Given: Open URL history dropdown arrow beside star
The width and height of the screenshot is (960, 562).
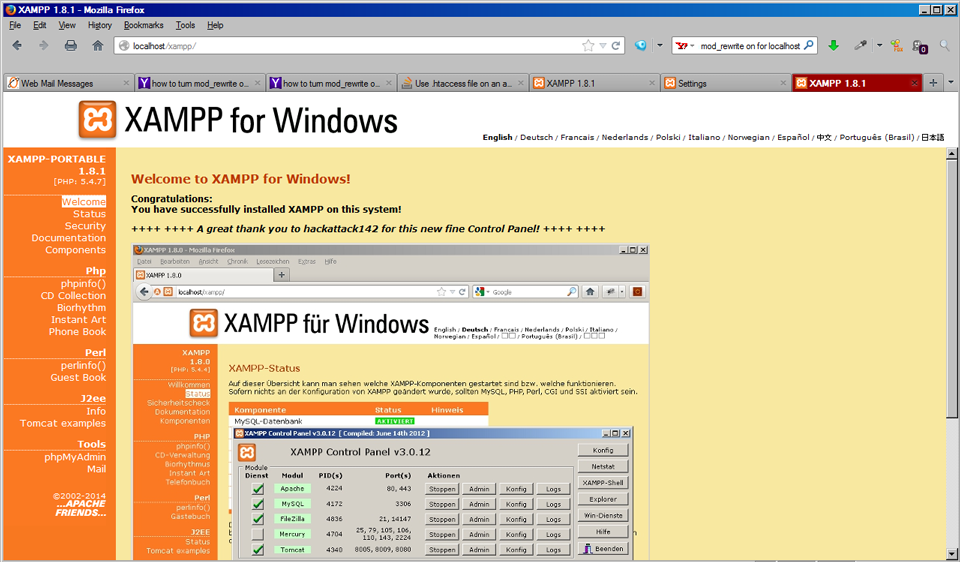Looking at the screenshot, I should (603, 46).
